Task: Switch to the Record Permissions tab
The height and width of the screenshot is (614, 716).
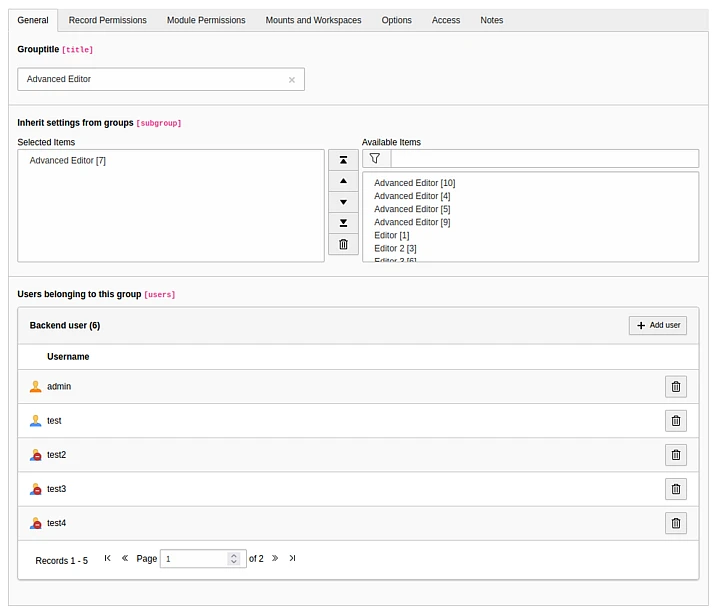Action: [x=107, y=20]
